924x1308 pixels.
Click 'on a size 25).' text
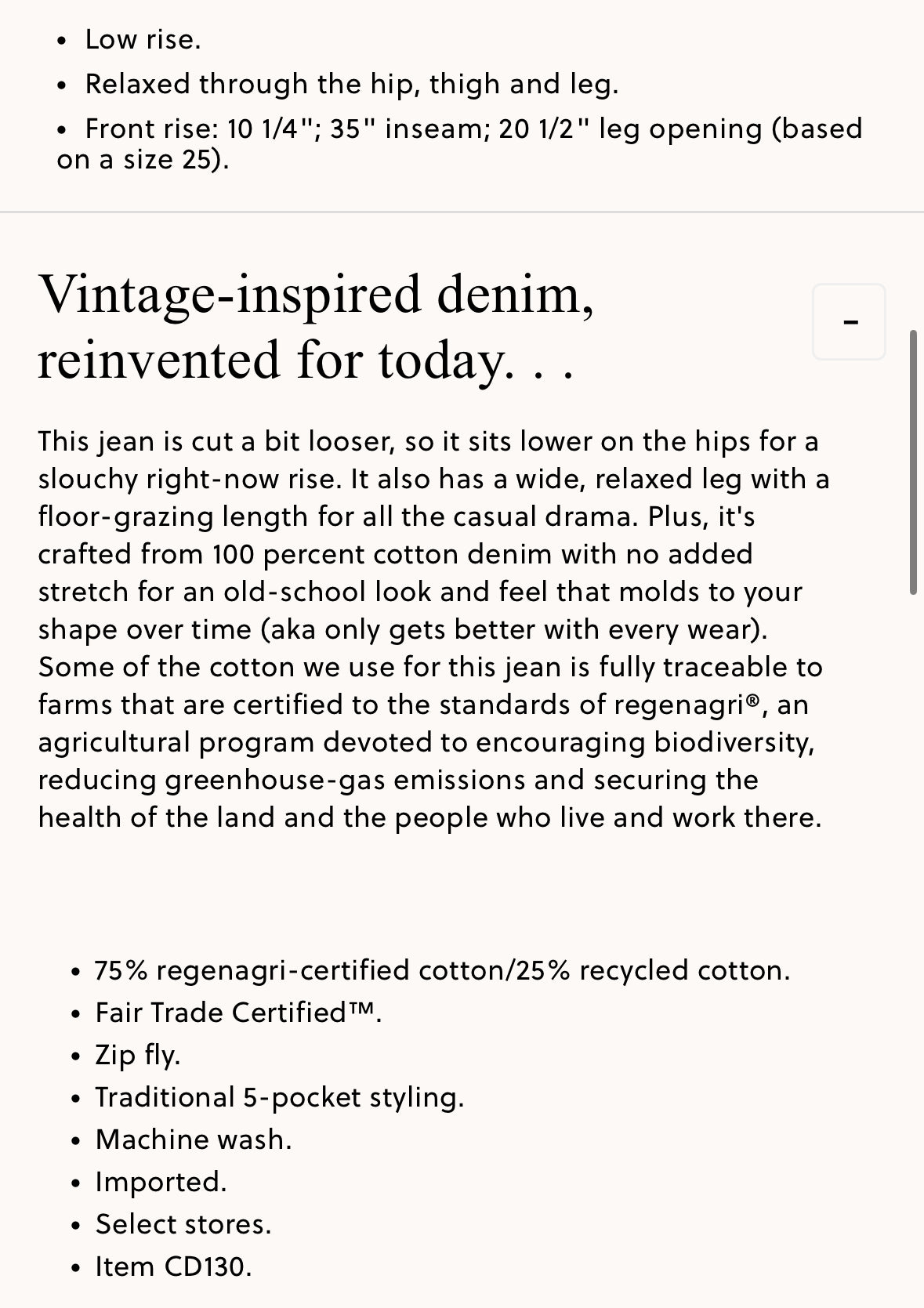pos(143,159)
